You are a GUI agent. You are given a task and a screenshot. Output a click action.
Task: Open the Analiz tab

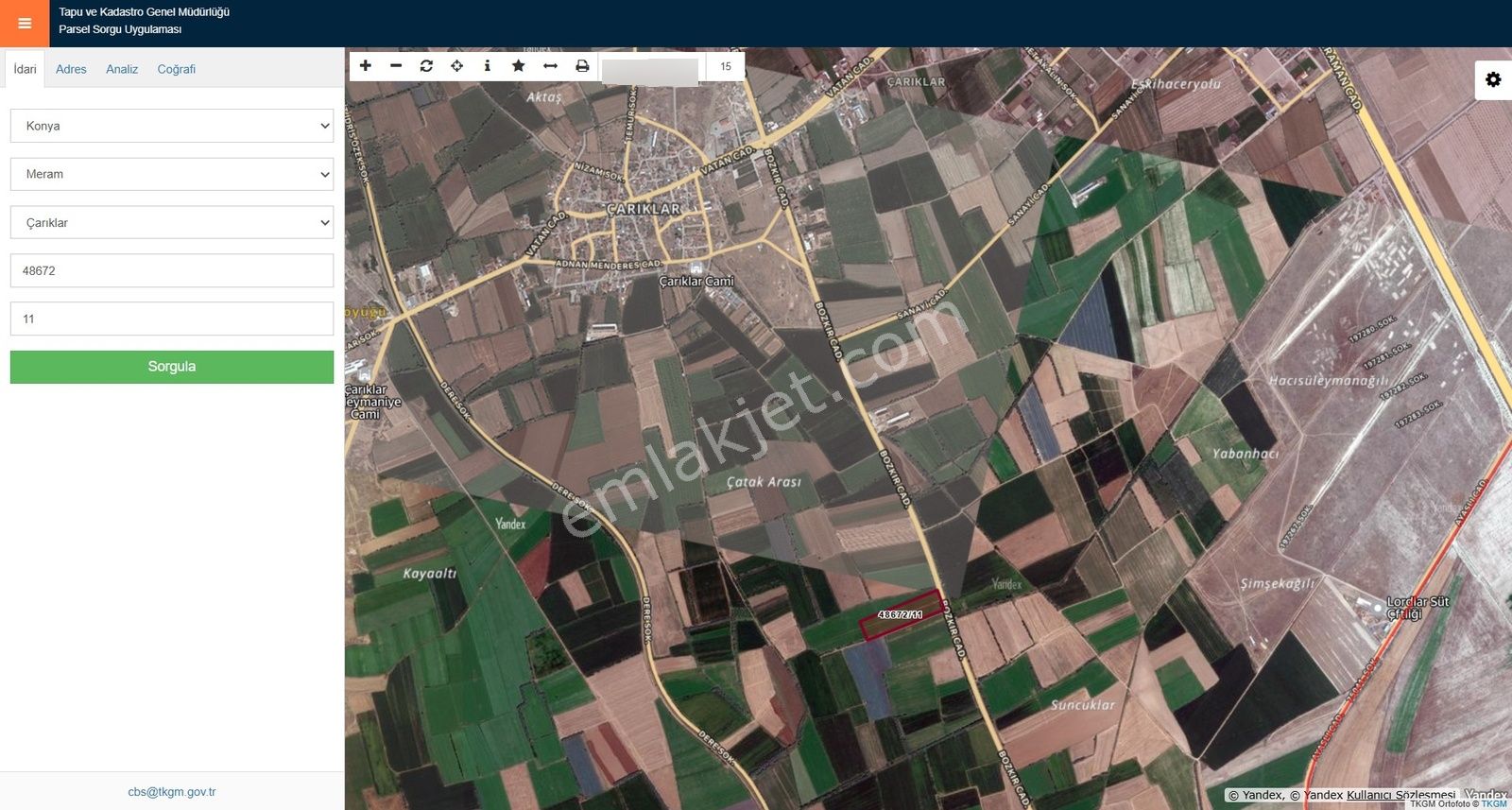[x=122, y=69]
